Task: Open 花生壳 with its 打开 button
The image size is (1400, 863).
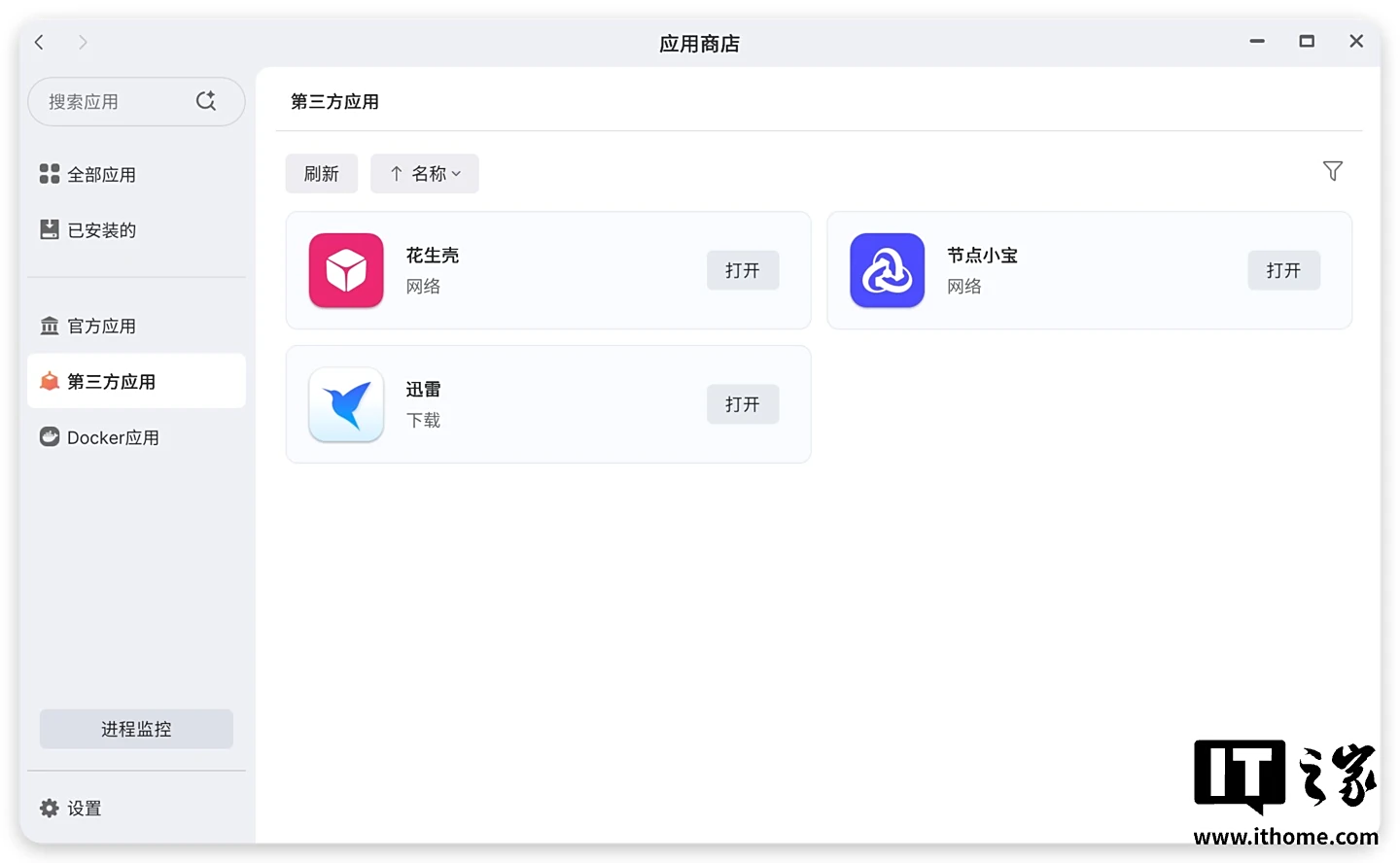Action: click(x=742, y=270)
